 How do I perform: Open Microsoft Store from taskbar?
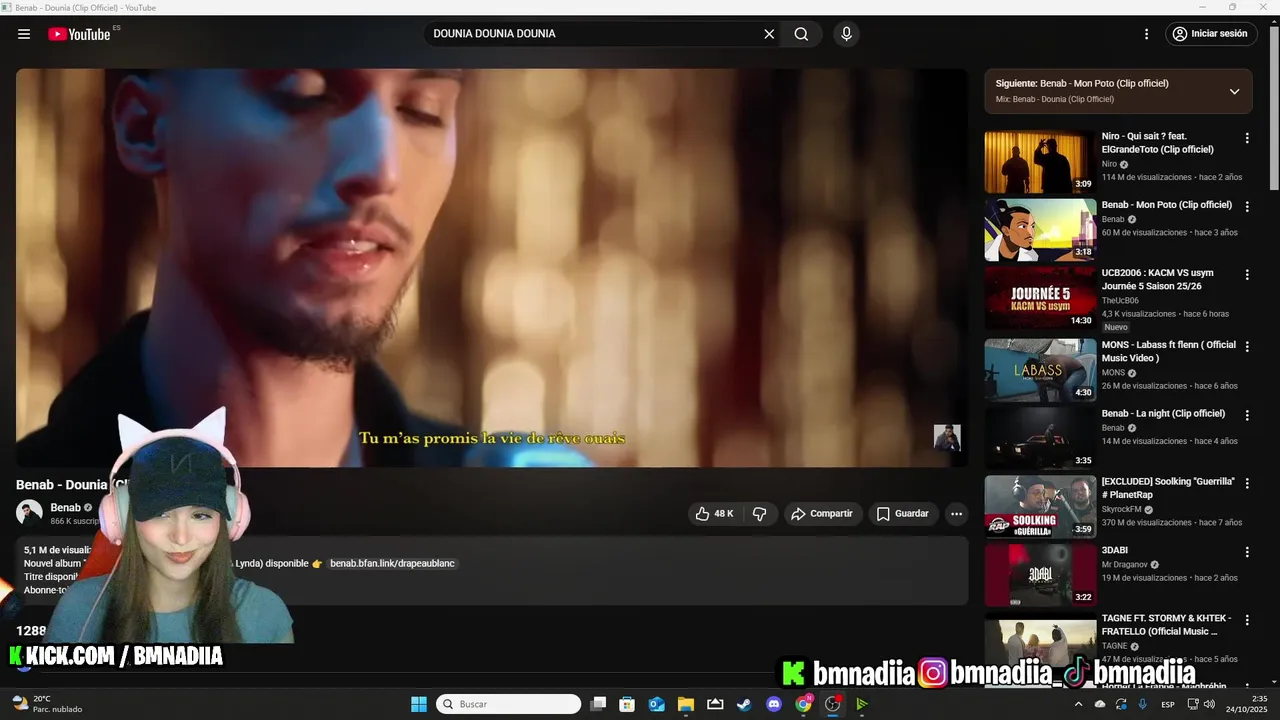627,704
